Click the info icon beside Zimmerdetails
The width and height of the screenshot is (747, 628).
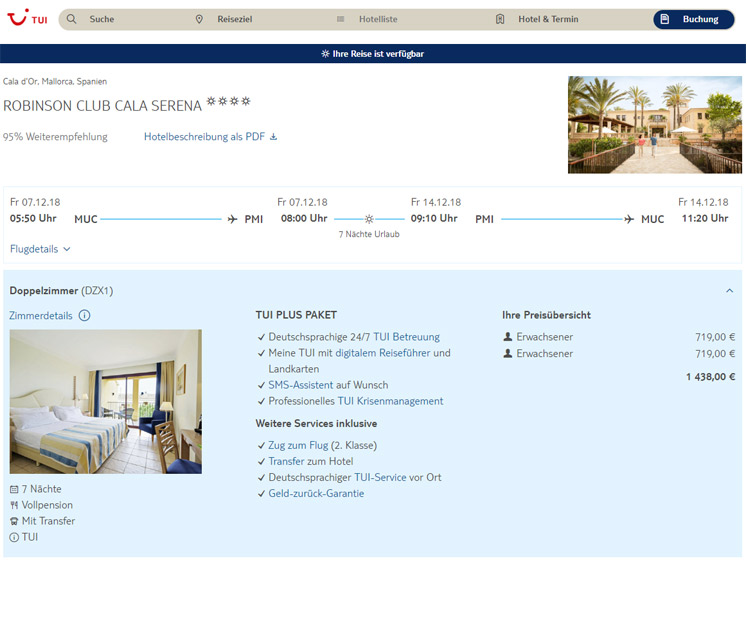click(x=84, y=316)
